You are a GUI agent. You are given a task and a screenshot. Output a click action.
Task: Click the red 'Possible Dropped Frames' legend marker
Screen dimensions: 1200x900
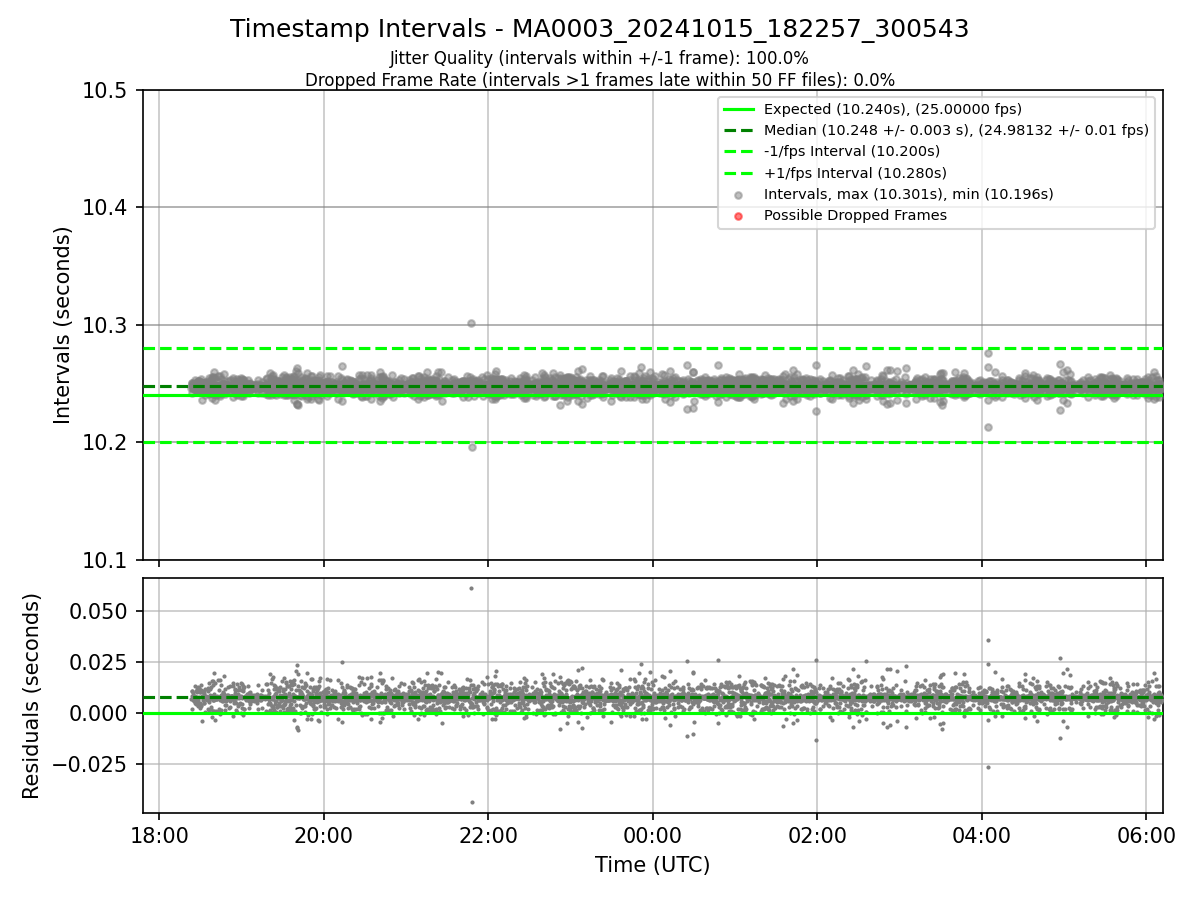738,216
